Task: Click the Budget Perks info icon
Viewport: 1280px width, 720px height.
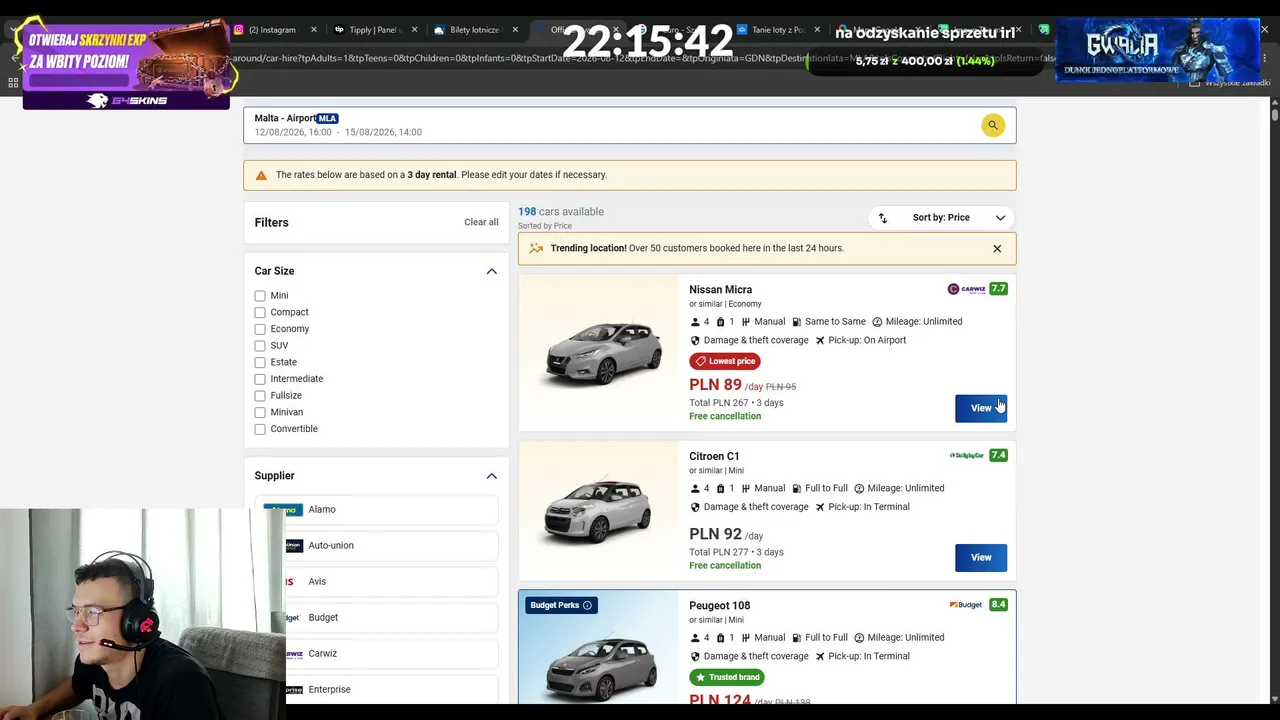Action: point(587,605)
